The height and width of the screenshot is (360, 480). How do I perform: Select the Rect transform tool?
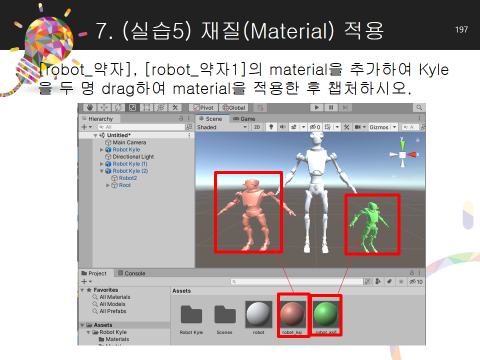pos(146,108)
